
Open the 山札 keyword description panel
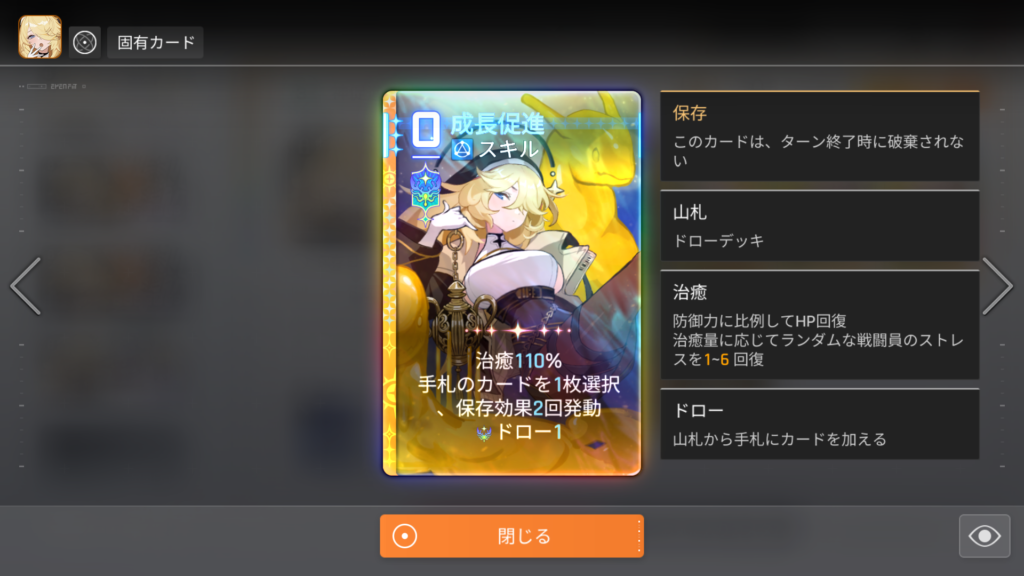(x=820, y=226)
